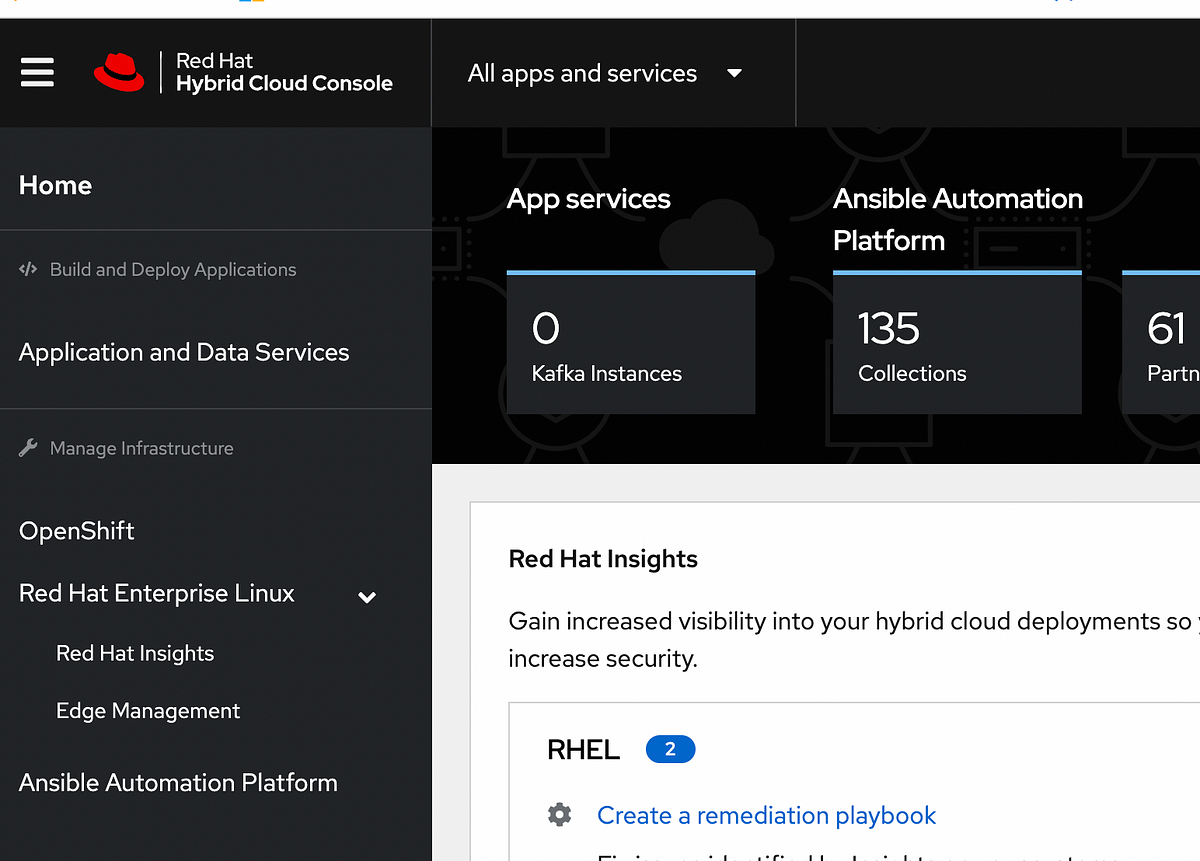Open the 61 Partners card
This screenshot has height=861, width=1200.
tap(1161, 343)
